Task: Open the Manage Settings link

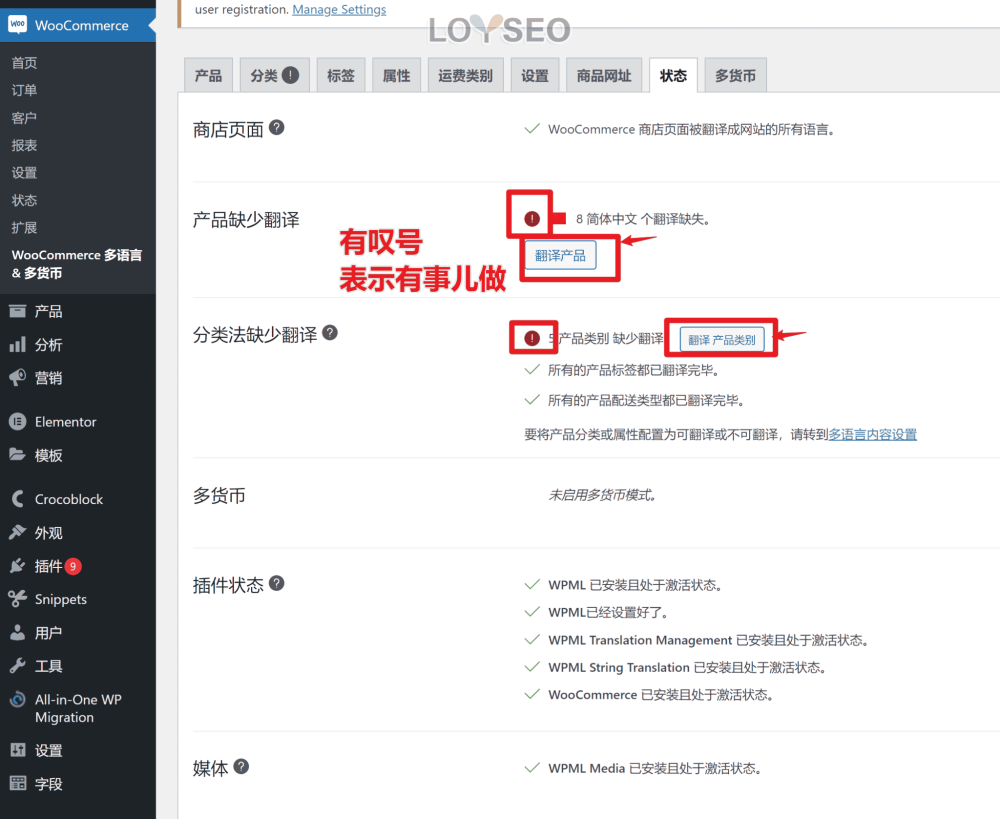Action: pyautogui.click(x=339, y=10)
